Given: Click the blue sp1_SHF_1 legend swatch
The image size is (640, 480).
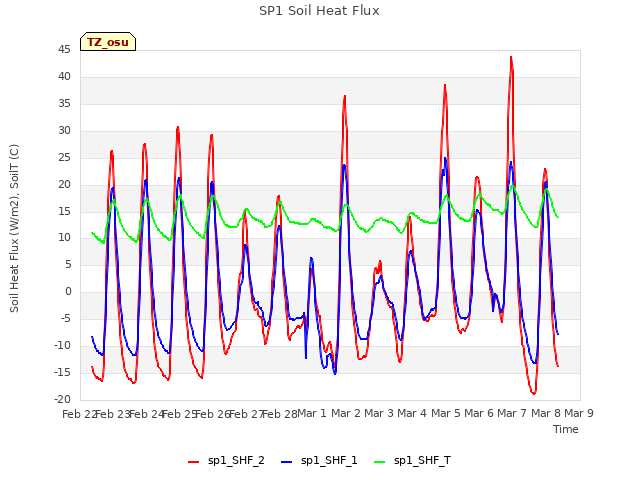Looking at the screenshot, I should pos(287,462).
